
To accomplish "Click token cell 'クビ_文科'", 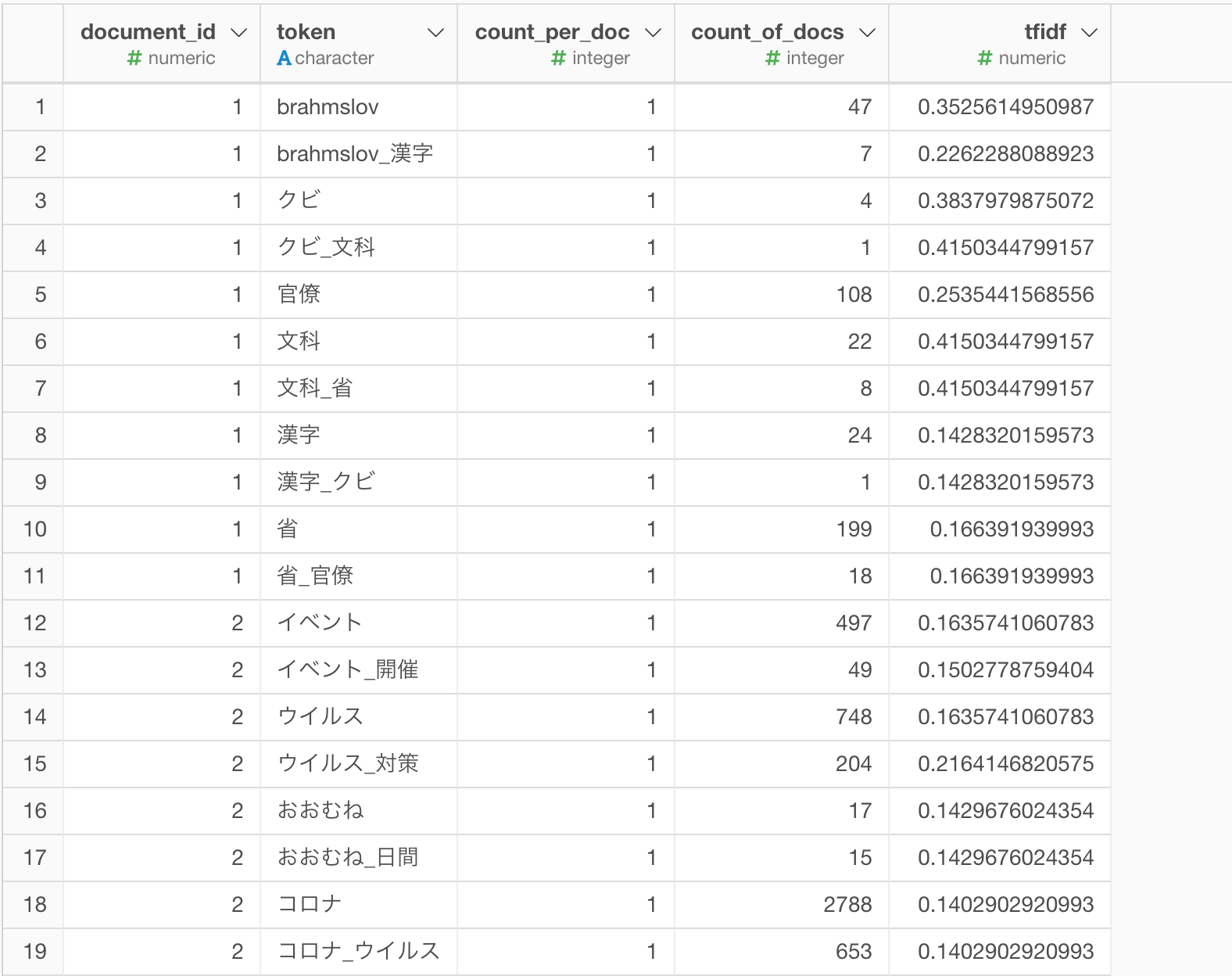I will click(x=359, y=248).
